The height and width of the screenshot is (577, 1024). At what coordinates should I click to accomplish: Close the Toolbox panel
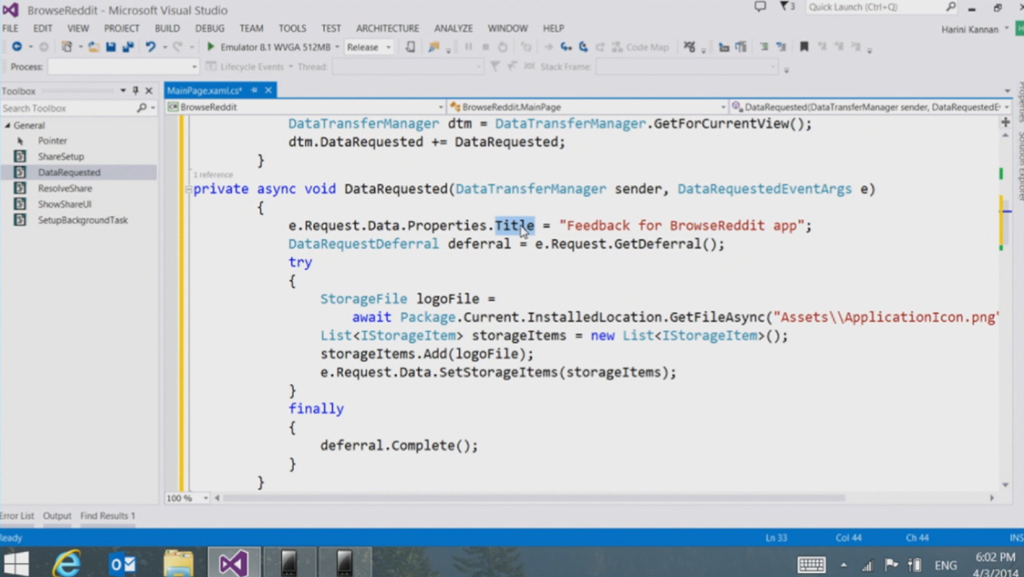[x=149, y=91]
